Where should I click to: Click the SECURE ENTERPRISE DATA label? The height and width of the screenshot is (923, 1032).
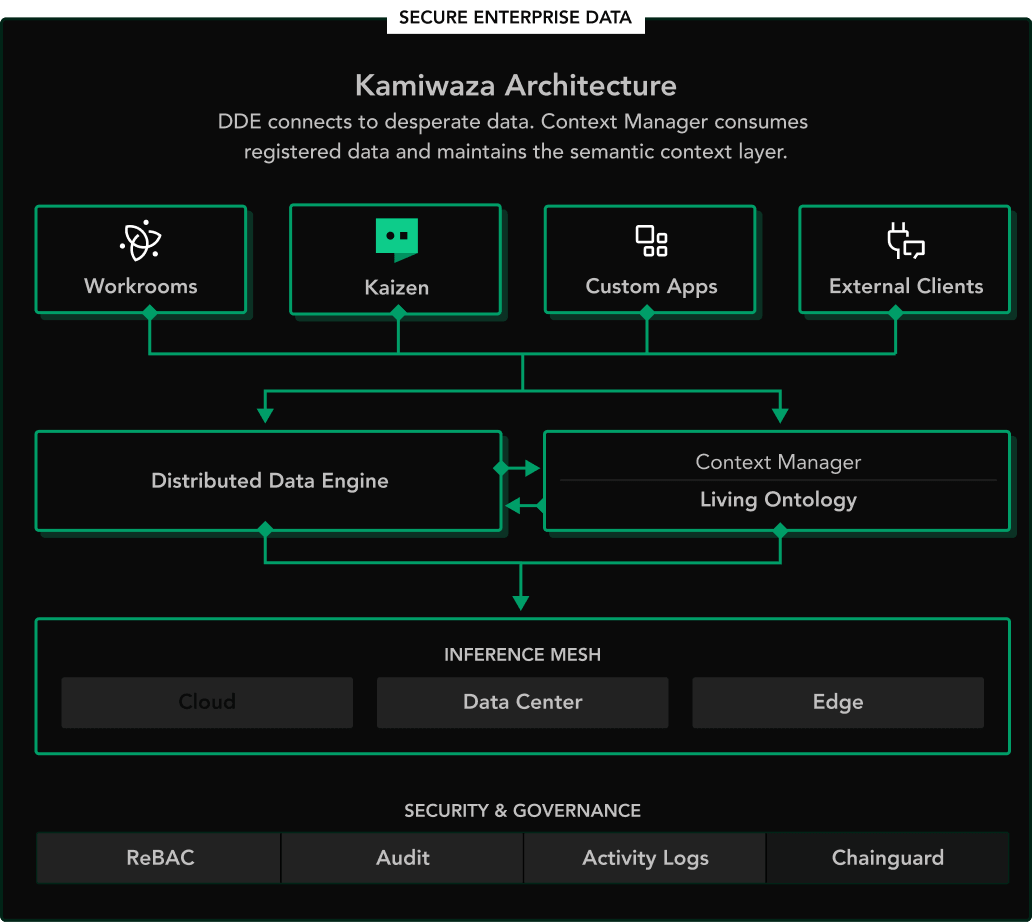click(x=515, y=17)
